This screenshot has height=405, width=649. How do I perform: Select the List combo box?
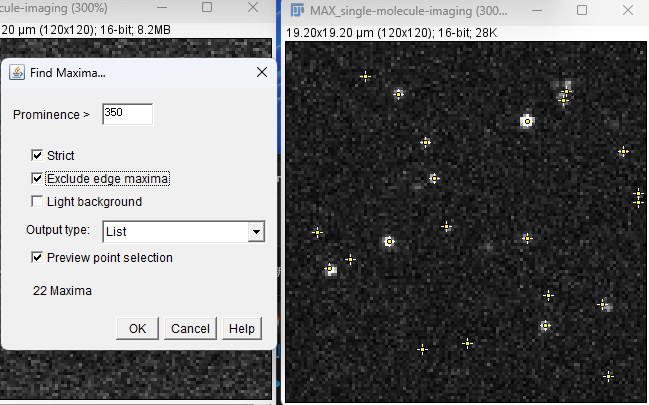183,231
